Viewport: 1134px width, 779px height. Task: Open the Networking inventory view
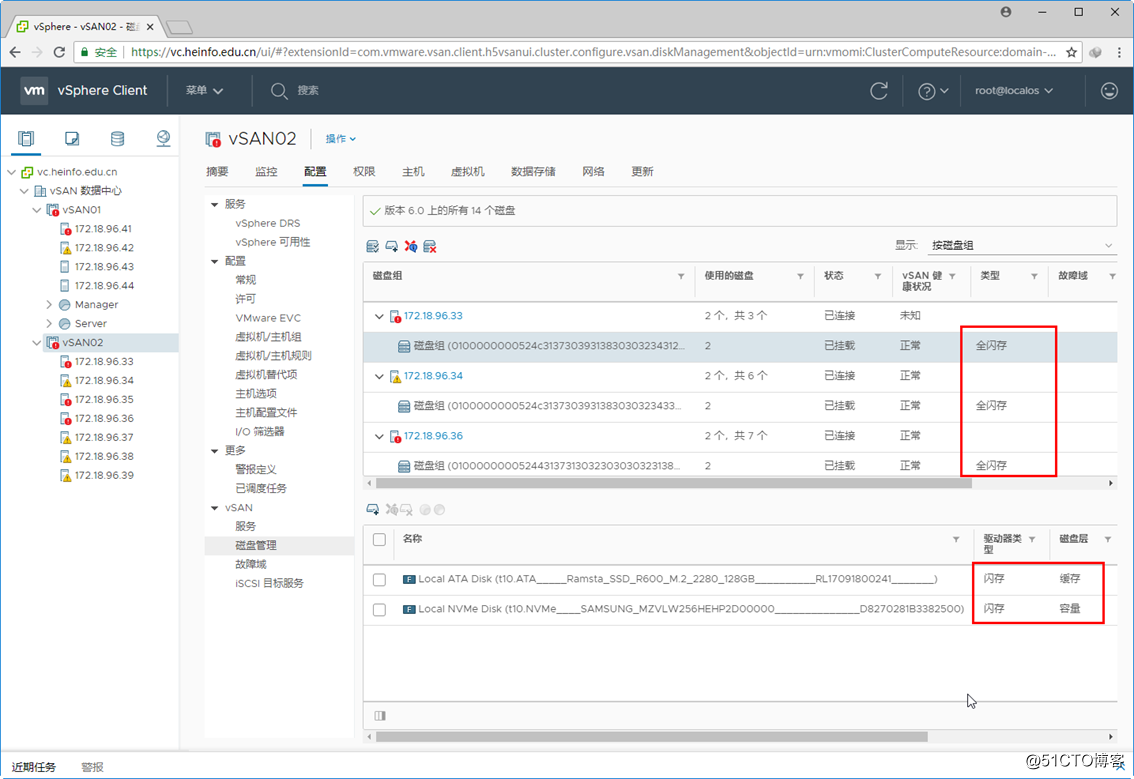tap(163, 138)
